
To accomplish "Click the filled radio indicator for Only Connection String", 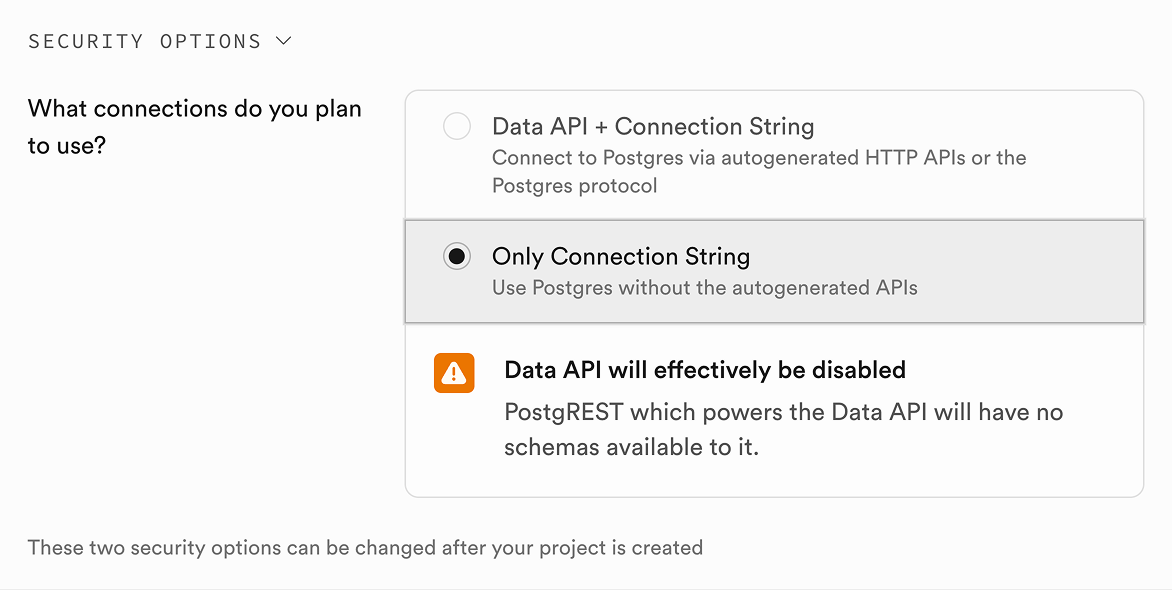I will coord(457,256).
